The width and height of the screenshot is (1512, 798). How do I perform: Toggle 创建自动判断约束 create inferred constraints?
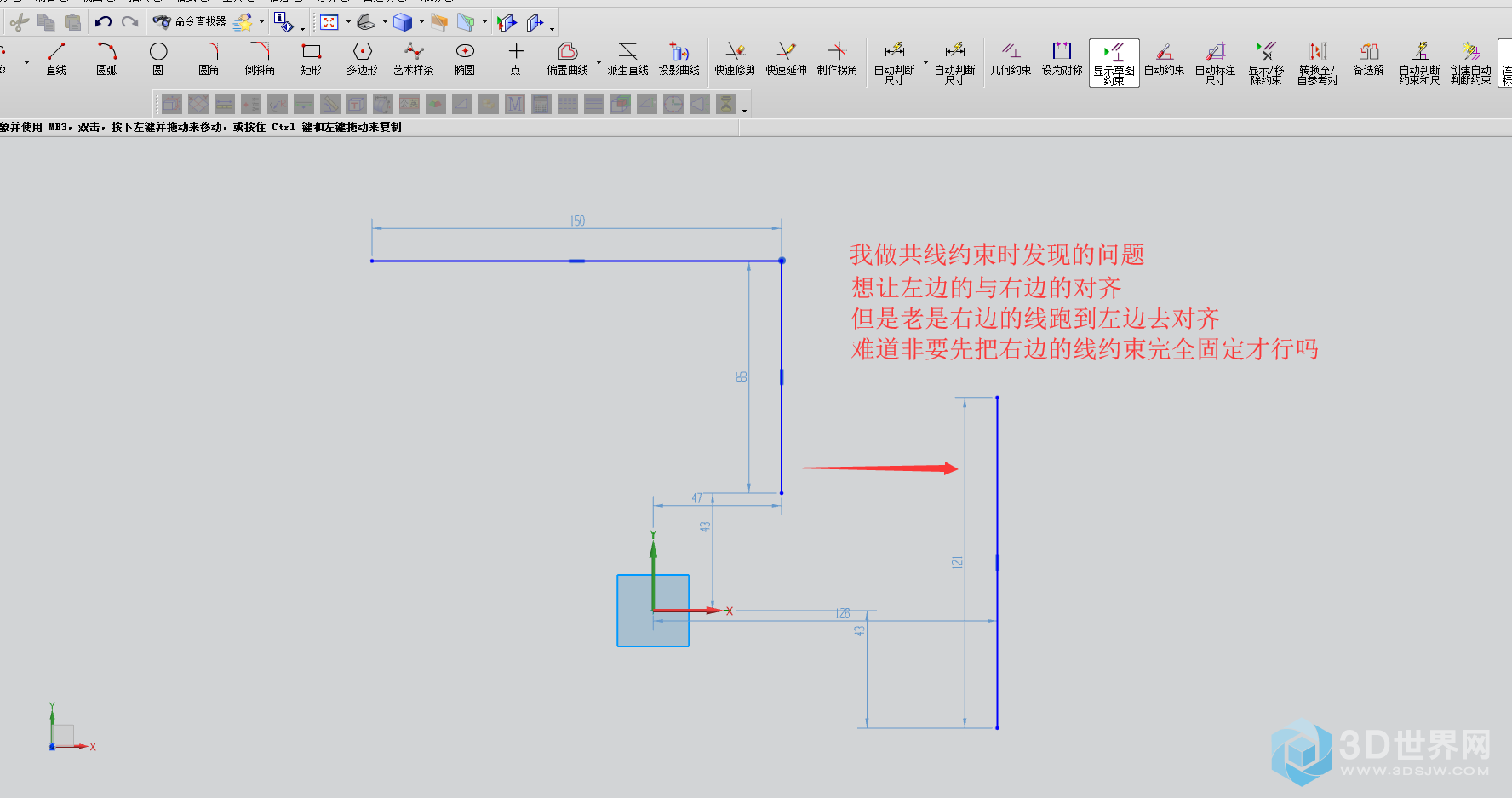pyautogui.click(x=1471, y=63)
